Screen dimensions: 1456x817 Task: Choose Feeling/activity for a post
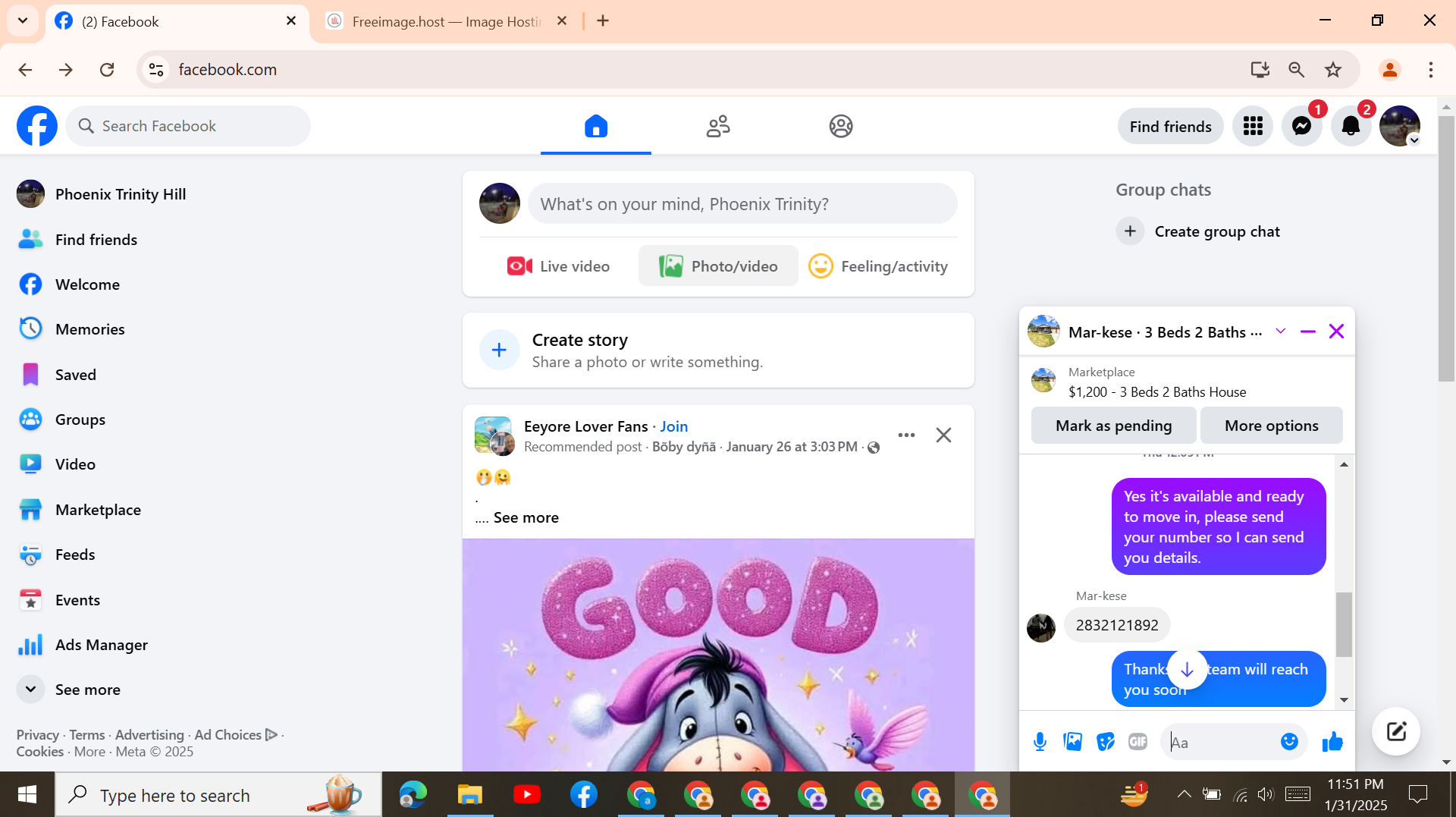[x=878, y=266]
